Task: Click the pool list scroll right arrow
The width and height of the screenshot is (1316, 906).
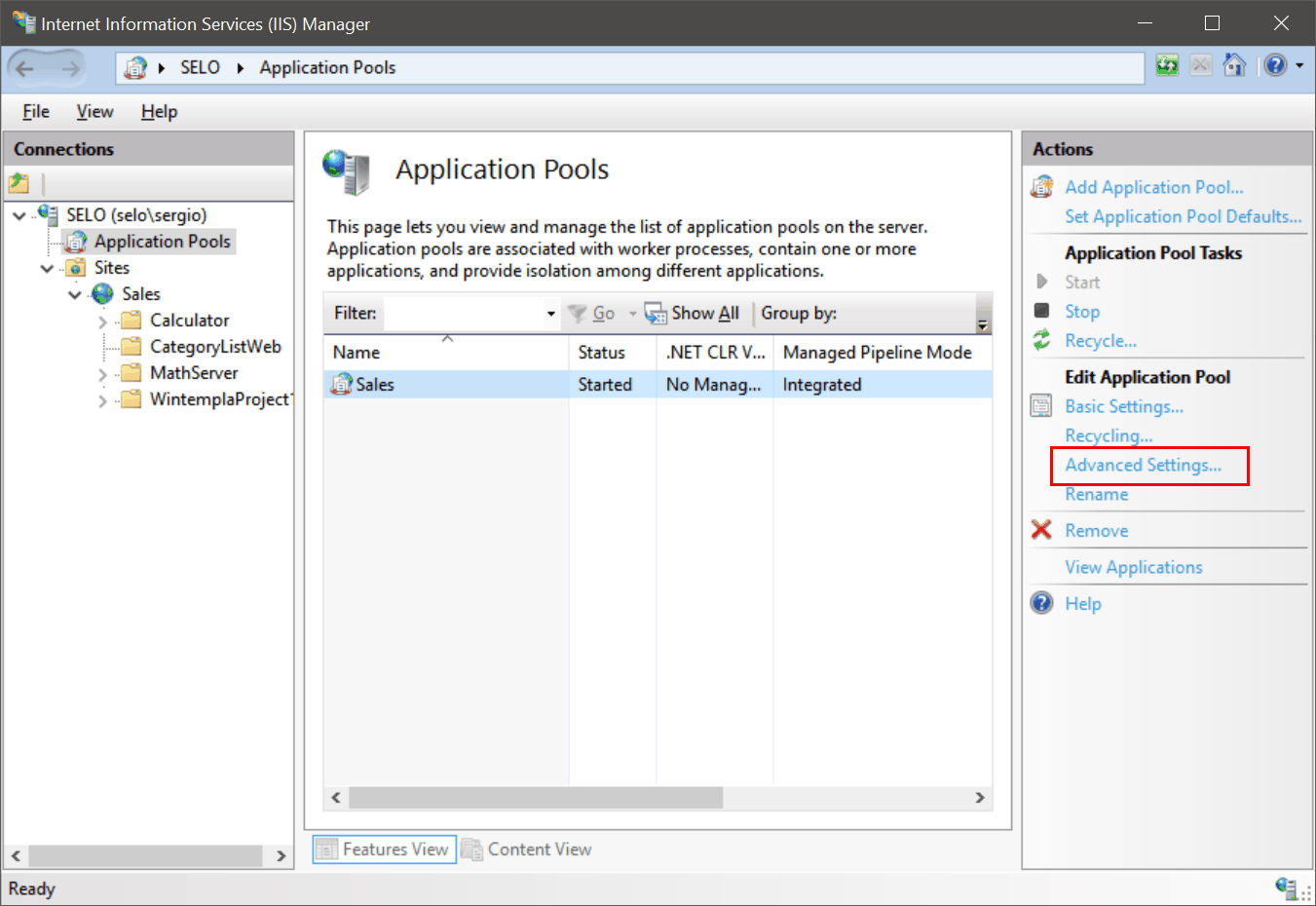Action: click(980, 798)
